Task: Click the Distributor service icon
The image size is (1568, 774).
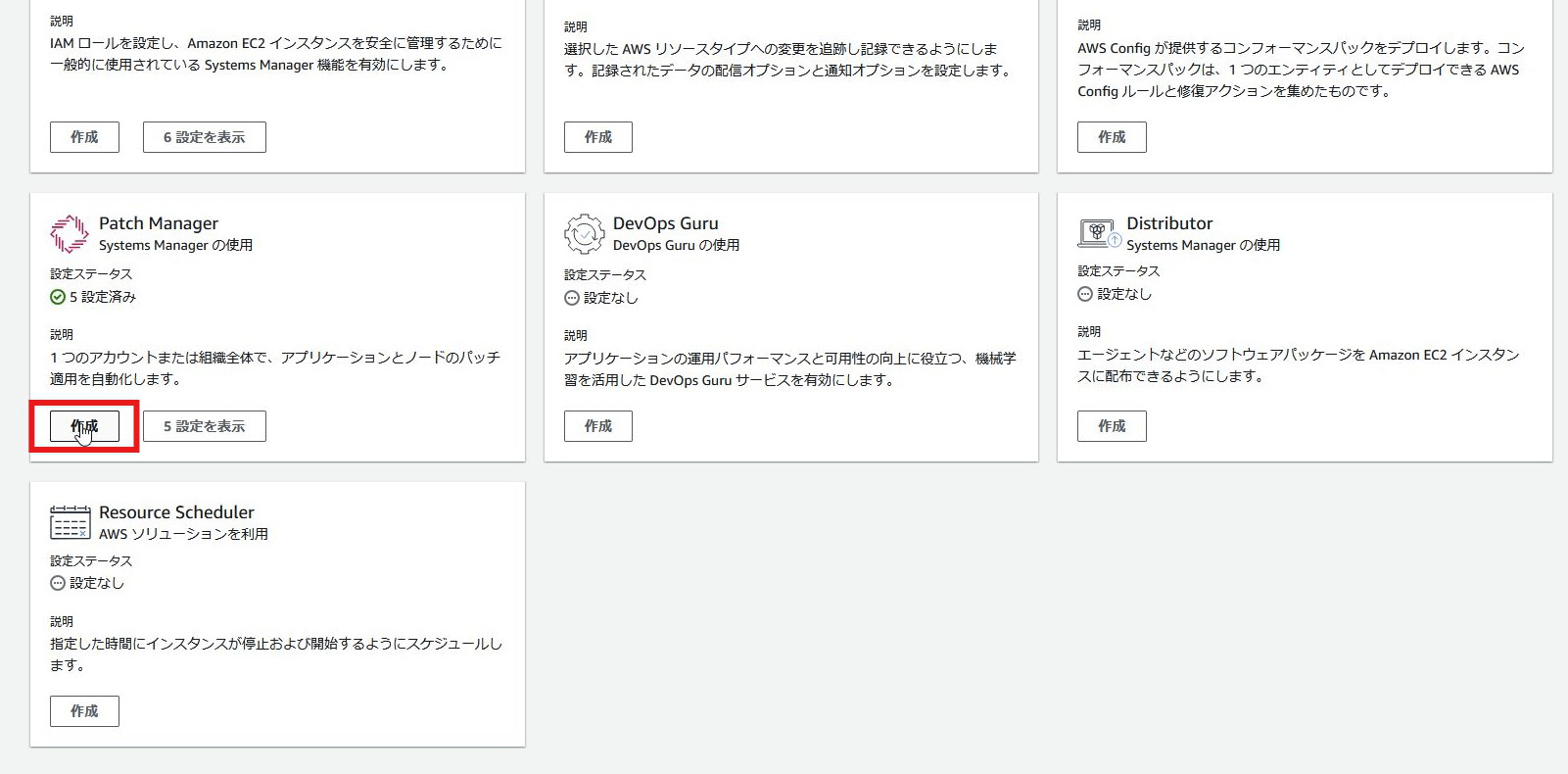Action: [x=1099, y=233]
